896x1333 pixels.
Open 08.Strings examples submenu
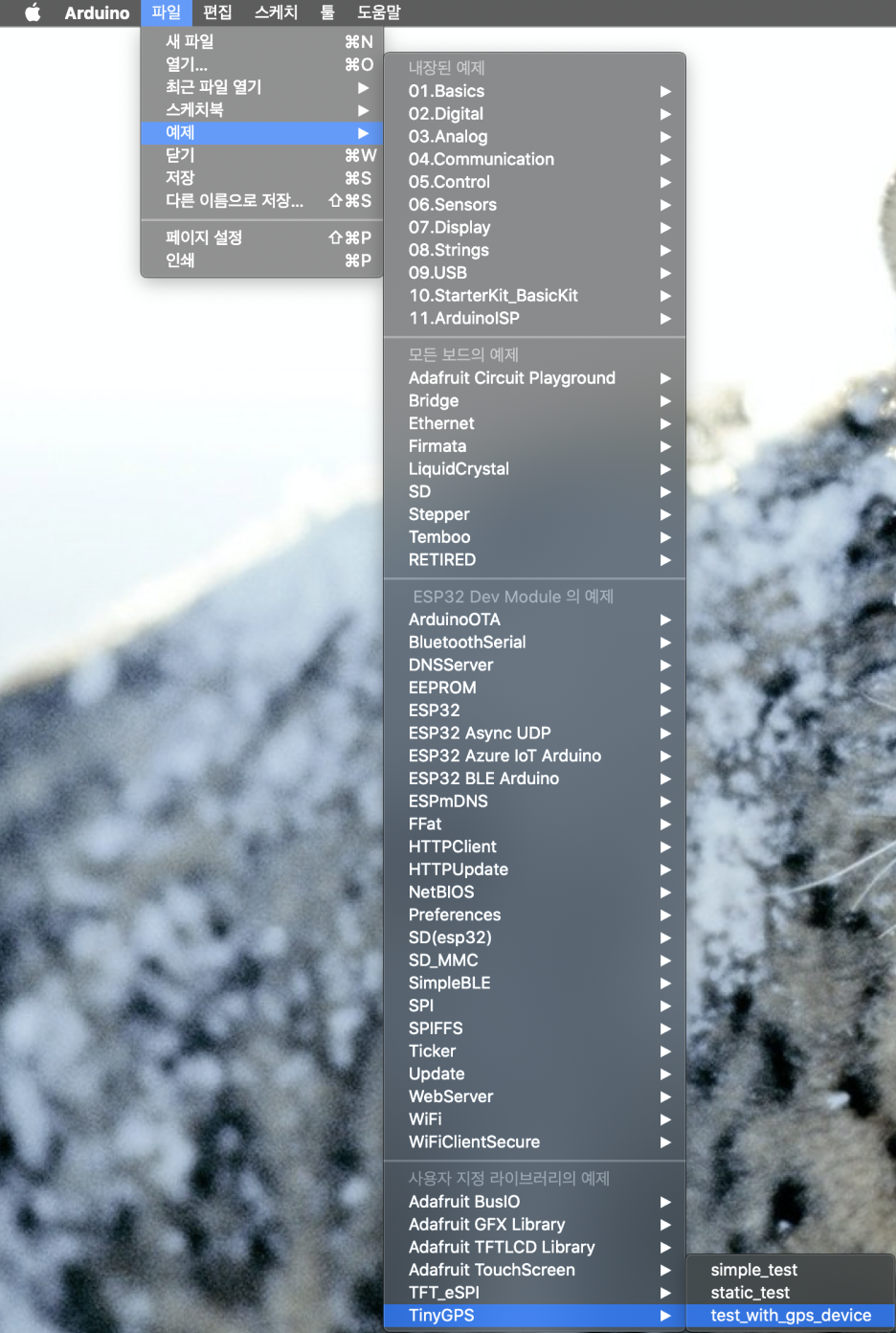(x=535, y=250)
